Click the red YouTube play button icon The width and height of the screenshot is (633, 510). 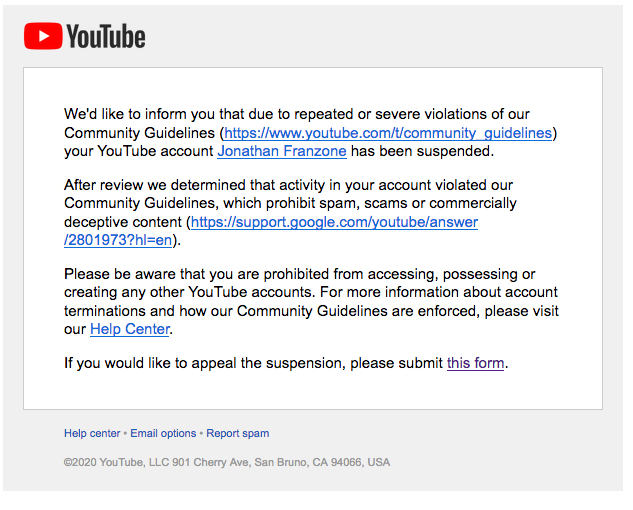pos(43,36)
